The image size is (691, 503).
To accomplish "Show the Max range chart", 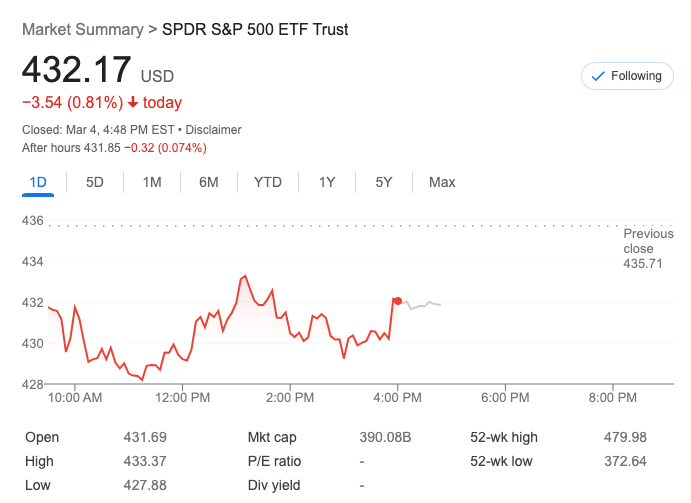I will coord(442,182).
